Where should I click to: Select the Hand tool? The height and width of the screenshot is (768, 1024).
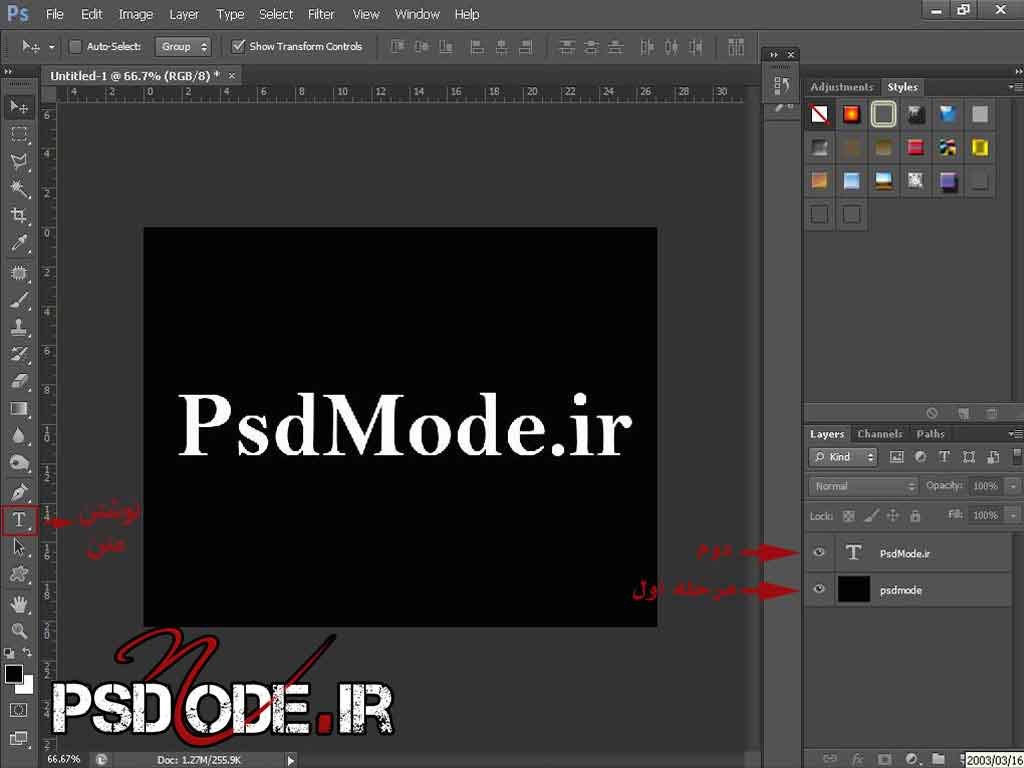coord(19,605)
